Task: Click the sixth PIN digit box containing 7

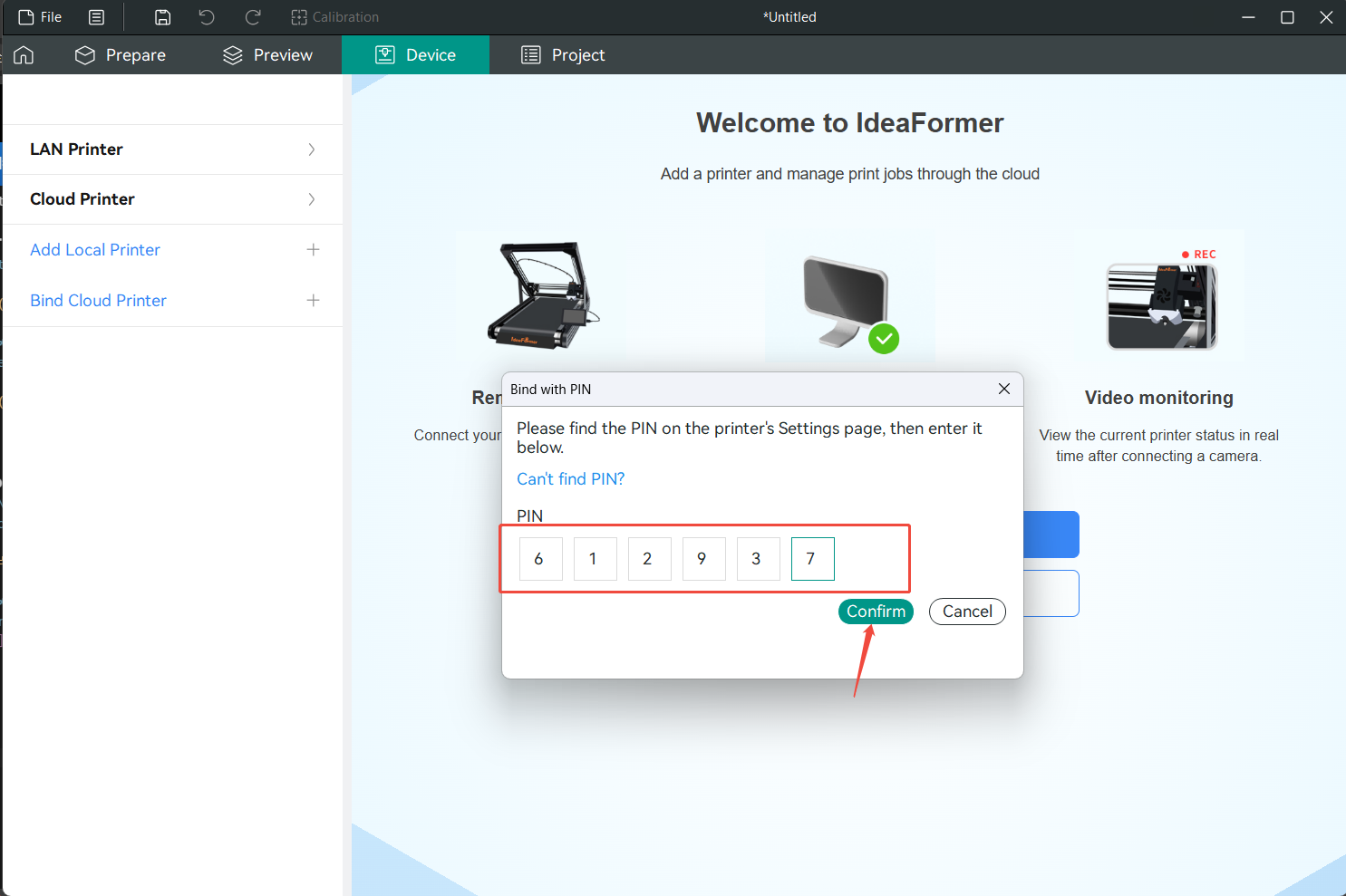Action: point(813,559)
